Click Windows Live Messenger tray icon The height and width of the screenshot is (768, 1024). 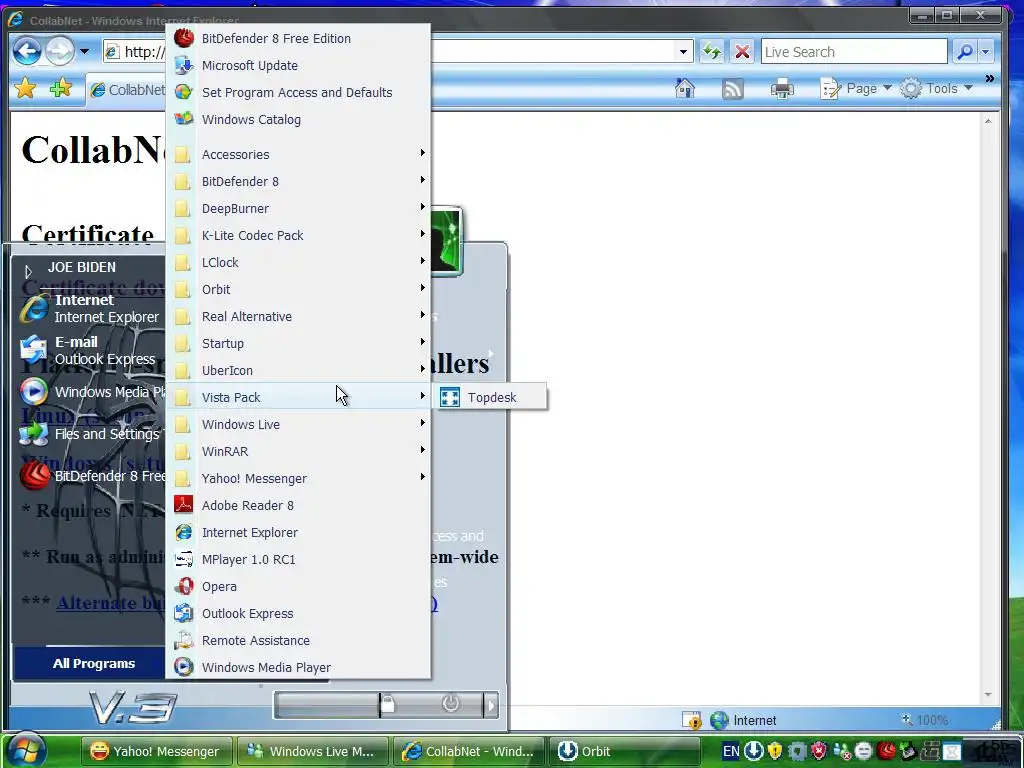coord(842,752)
